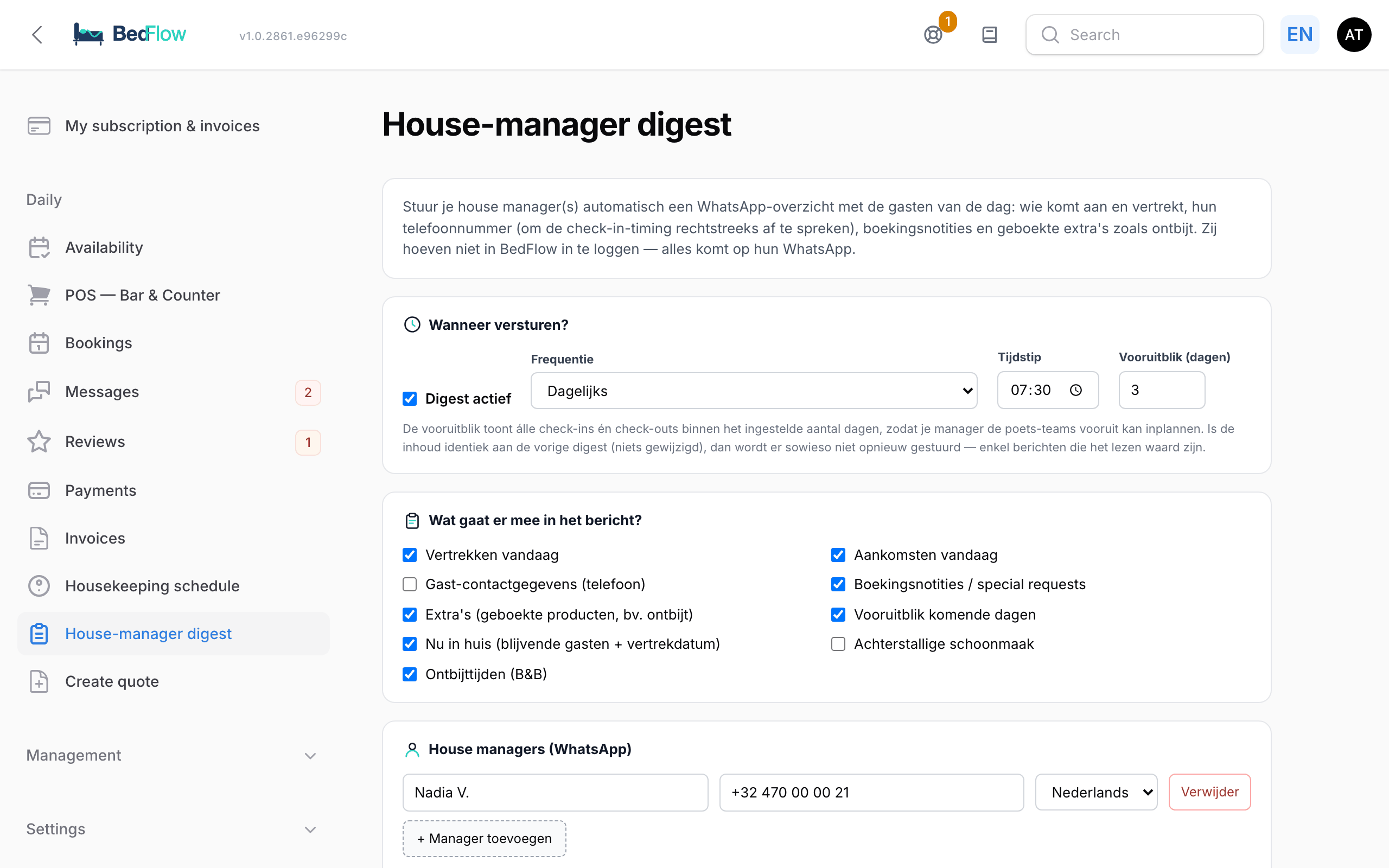The height and width of the screenshot is (868, 1389).
Task: Expand the Management section
Action: [x=172, y=756]
